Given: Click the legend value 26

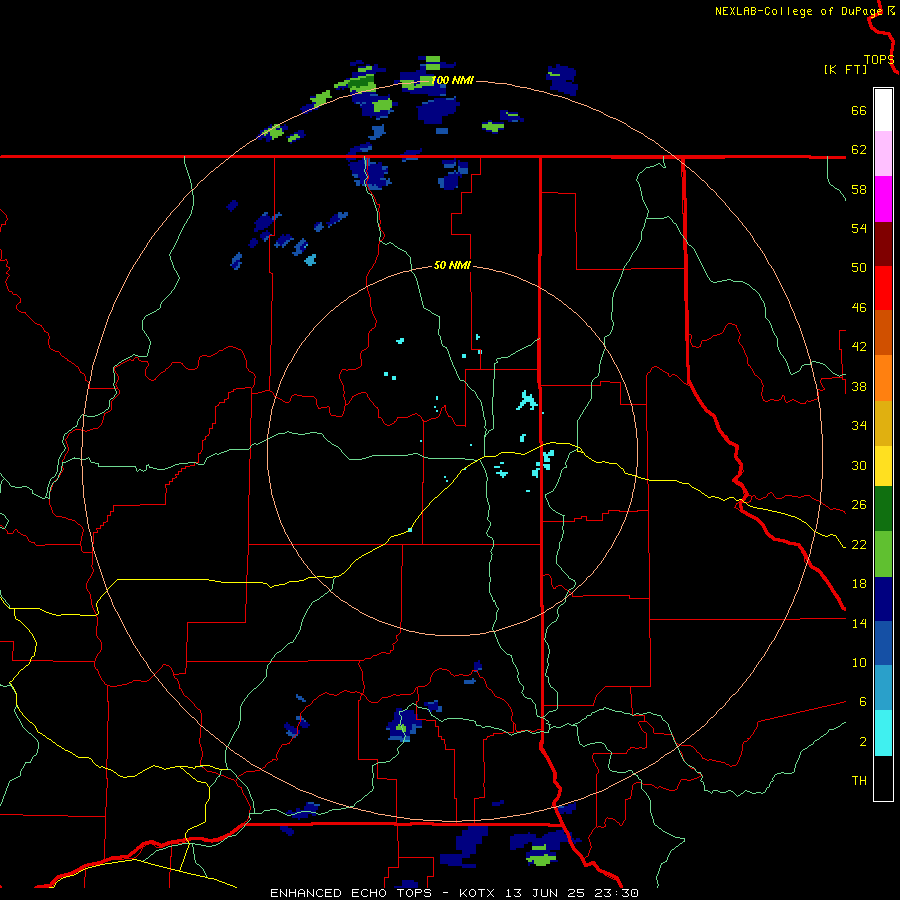Looking at the screenshot, I should pyautogui.click(x=859, y=505).
